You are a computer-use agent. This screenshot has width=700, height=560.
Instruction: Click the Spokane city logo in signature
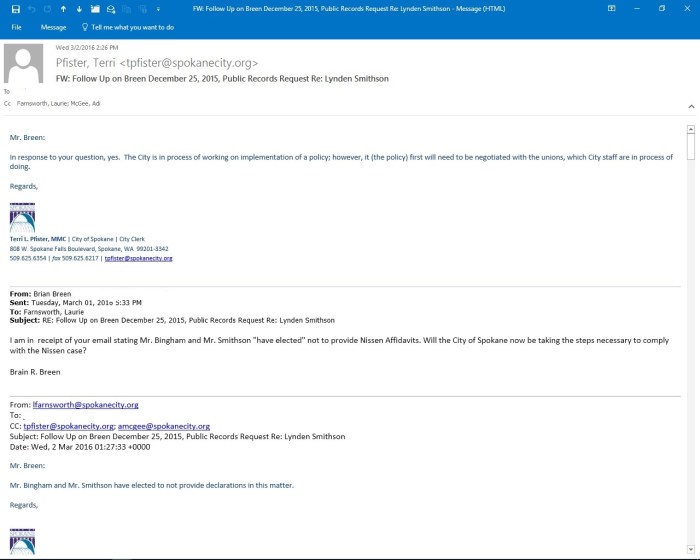click(x=22, y=216)
